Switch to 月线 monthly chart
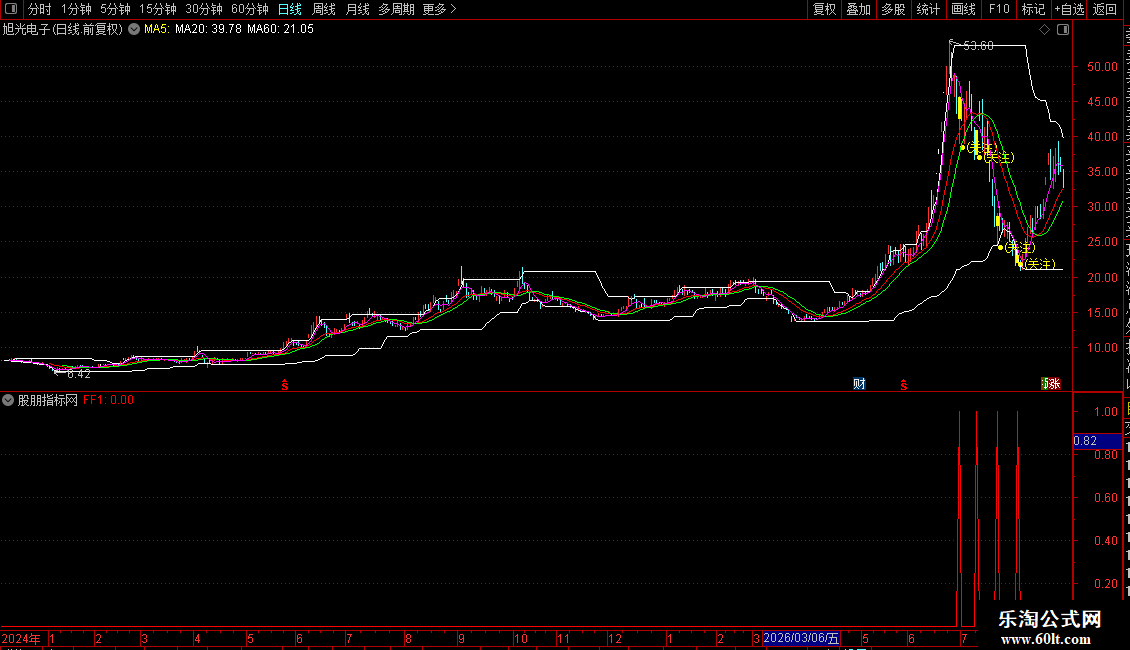 (357, 9)
